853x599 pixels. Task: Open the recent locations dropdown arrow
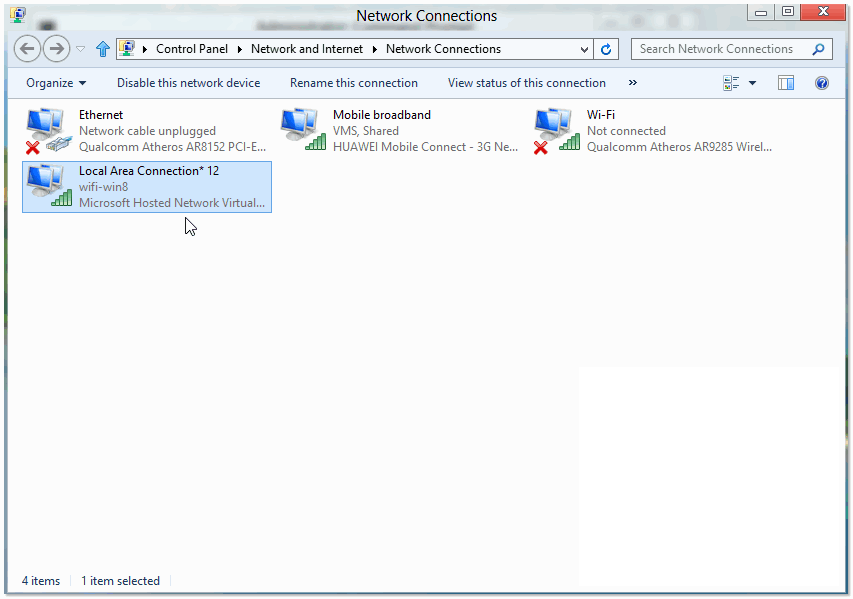pos(81,49)
